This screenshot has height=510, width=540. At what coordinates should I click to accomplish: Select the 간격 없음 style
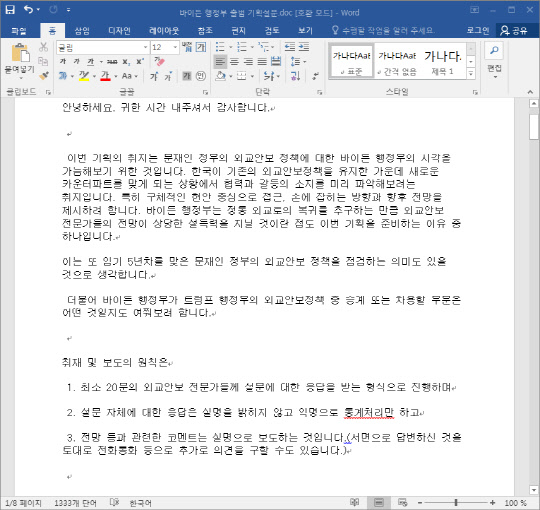[397, 61]
